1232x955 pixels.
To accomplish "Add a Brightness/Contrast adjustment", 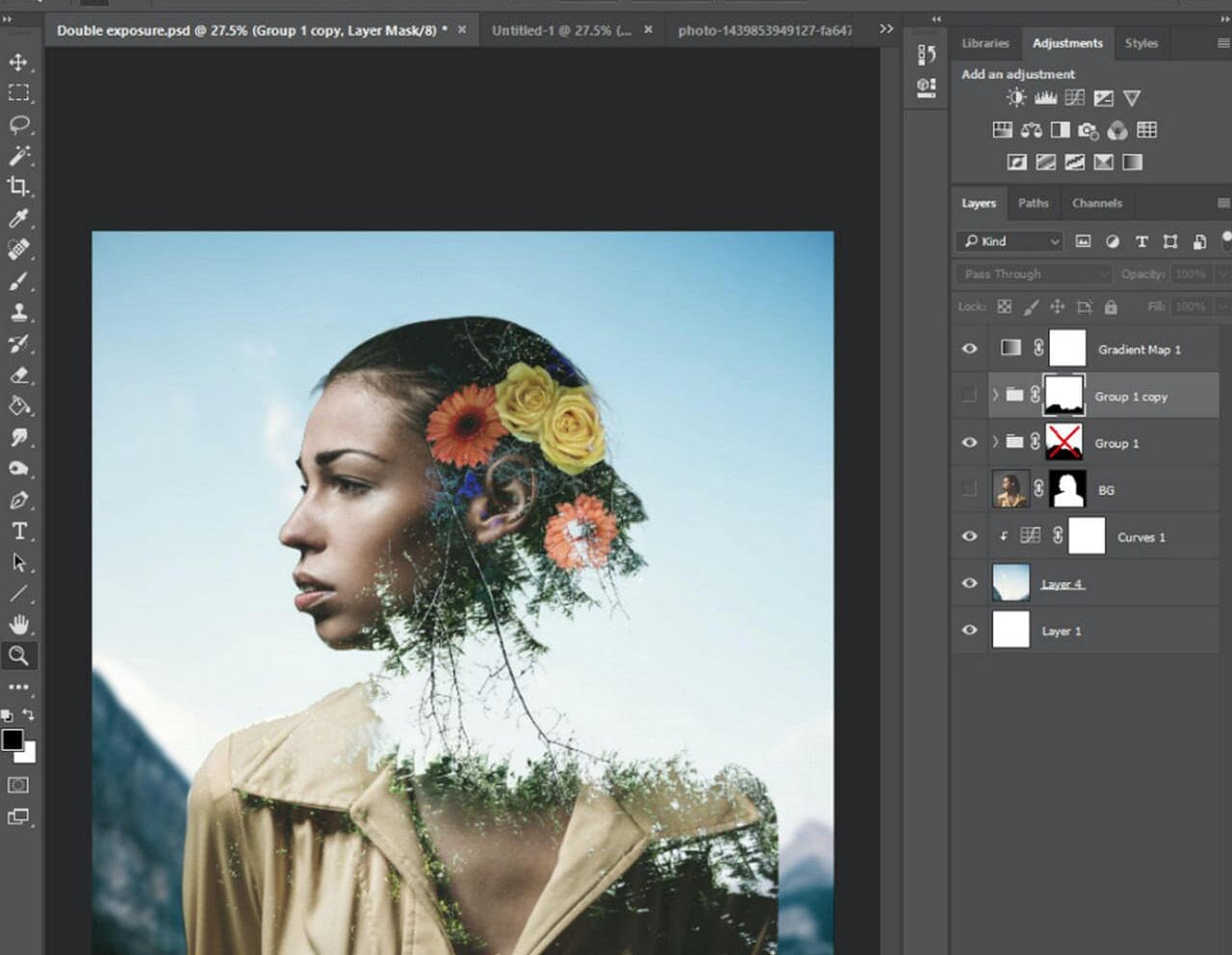I will (1016, 97).
